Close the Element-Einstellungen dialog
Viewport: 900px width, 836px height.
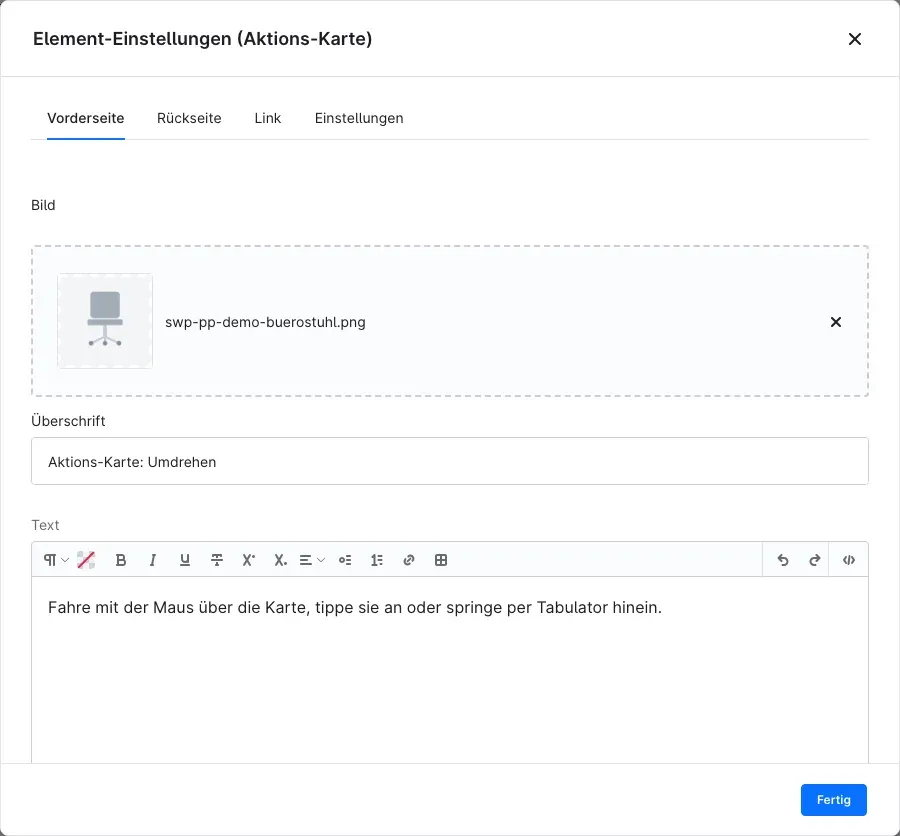click(x=855, y=39)
